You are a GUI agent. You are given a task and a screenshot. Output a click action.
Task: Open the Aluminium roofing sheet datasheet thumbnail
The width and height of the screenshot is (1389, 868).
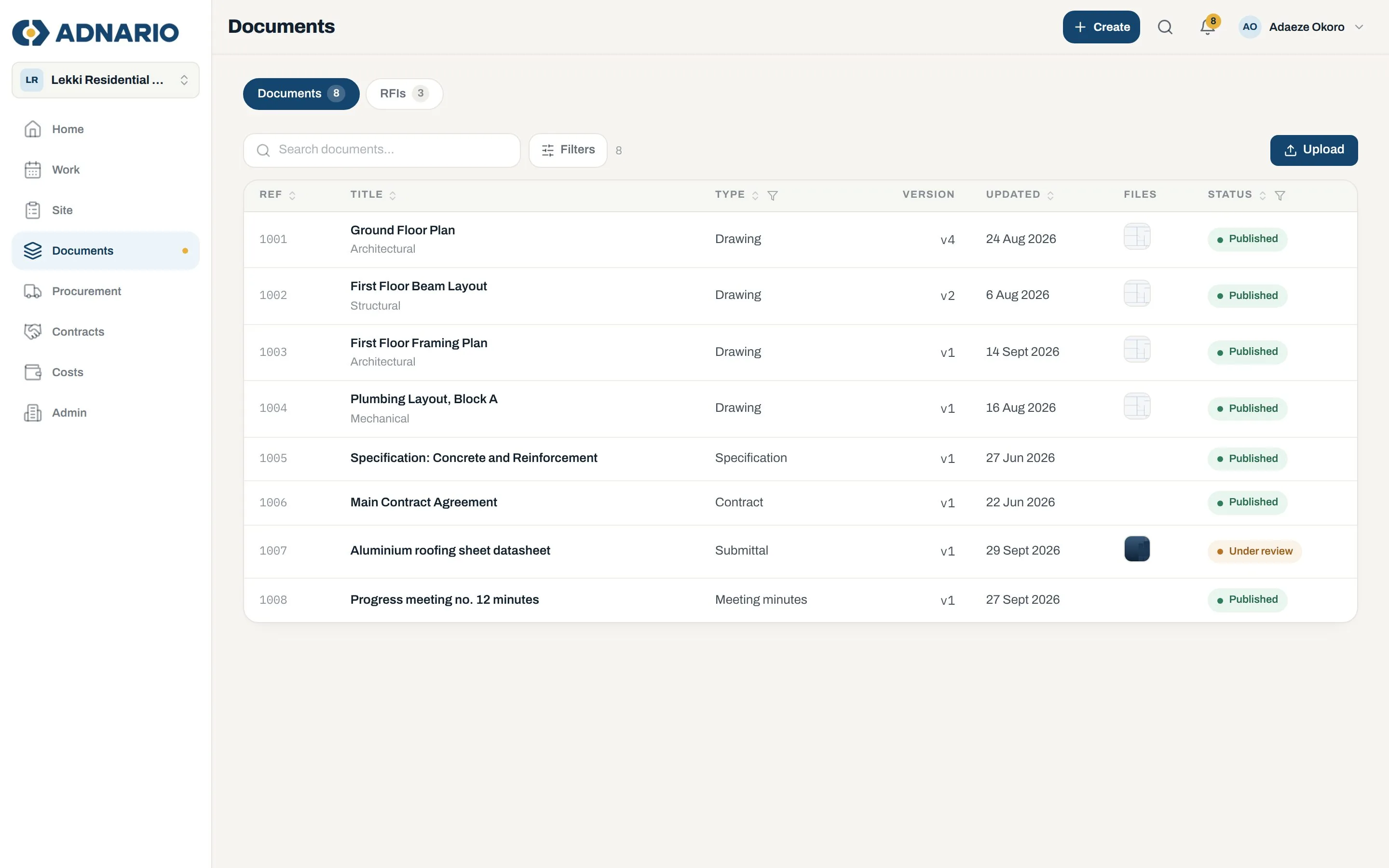(1136, 549)
